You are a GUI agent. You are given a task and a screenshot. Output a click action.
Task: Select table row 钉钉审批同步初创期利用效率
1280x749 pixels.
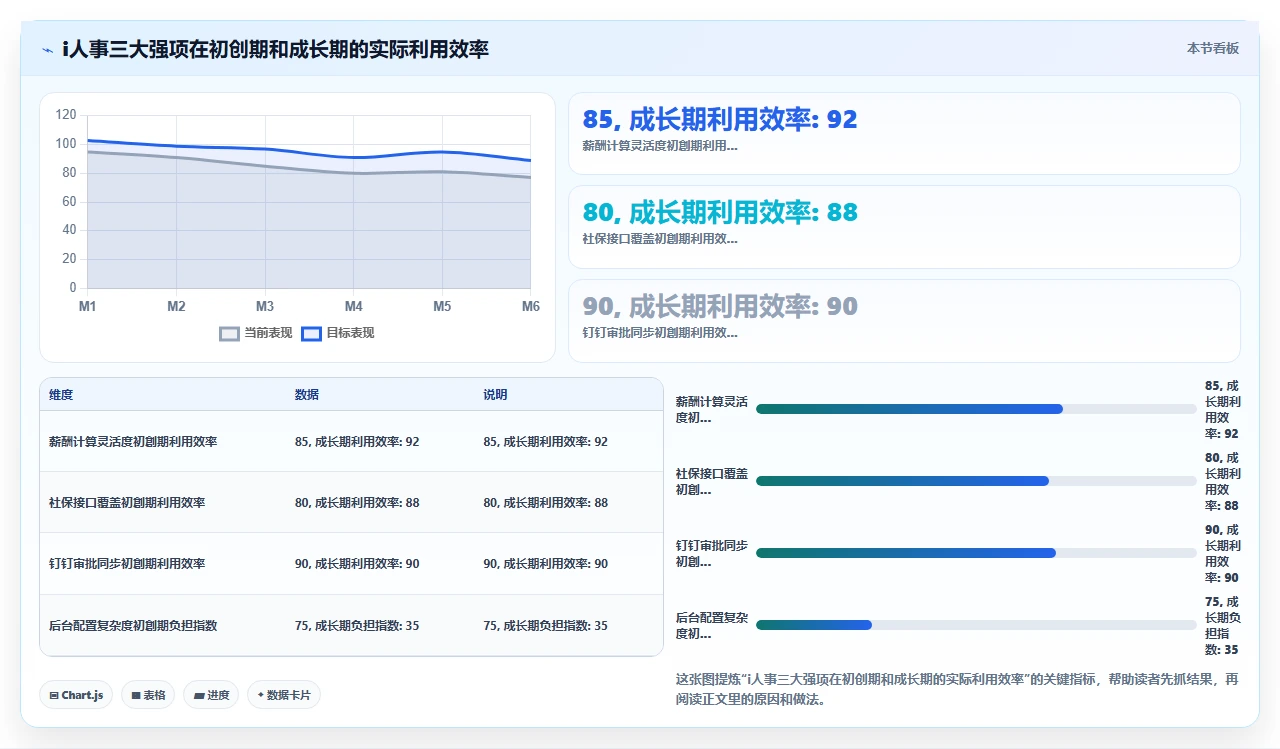click(351, 564)
